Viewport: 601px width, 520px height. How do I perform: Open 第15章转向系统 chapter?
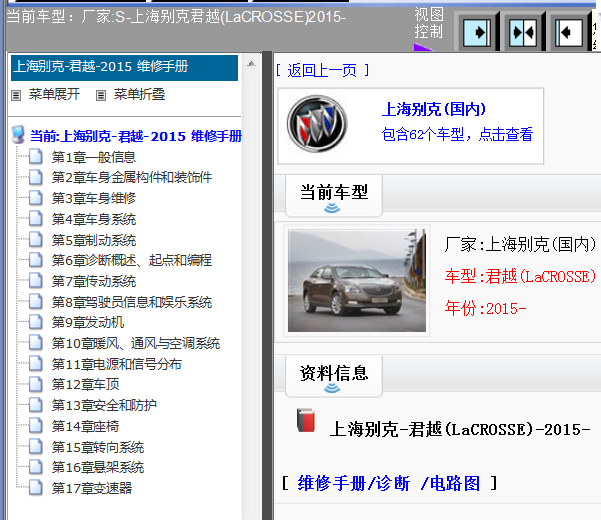(98, 447)
